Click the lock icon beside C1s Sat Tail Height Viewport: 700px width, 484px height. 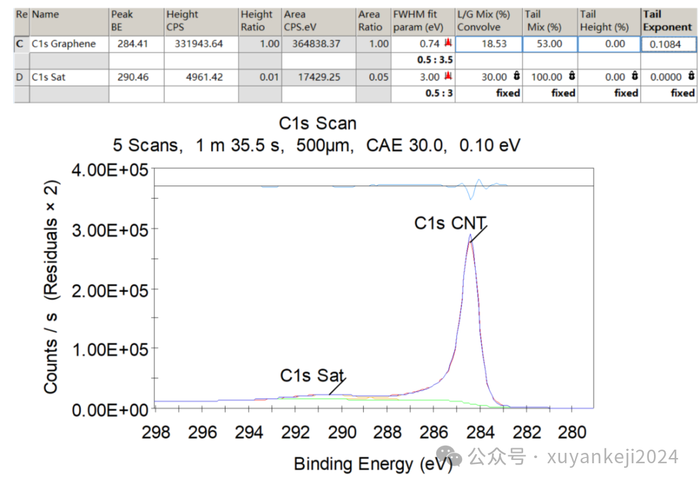point(634,76)
